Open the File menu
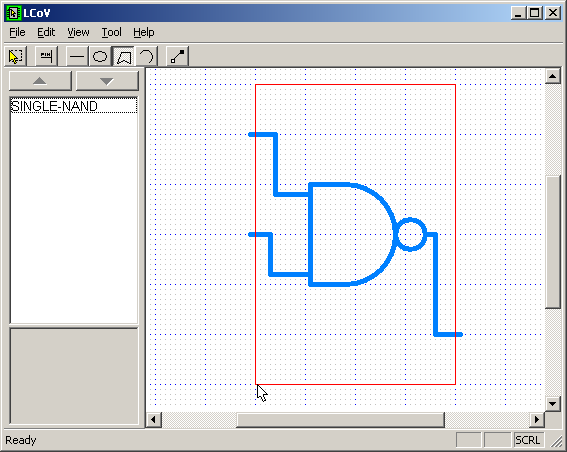The width and height of the screenshot is (567, 452). pyautogui.click(x=17, y=33)
